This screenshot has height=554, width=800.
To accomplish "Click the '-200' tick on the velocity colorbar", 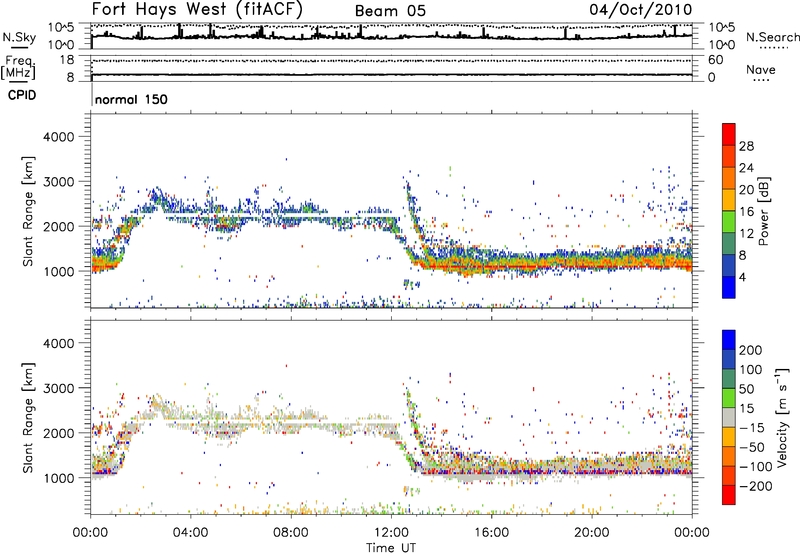I will coord(756,486).
